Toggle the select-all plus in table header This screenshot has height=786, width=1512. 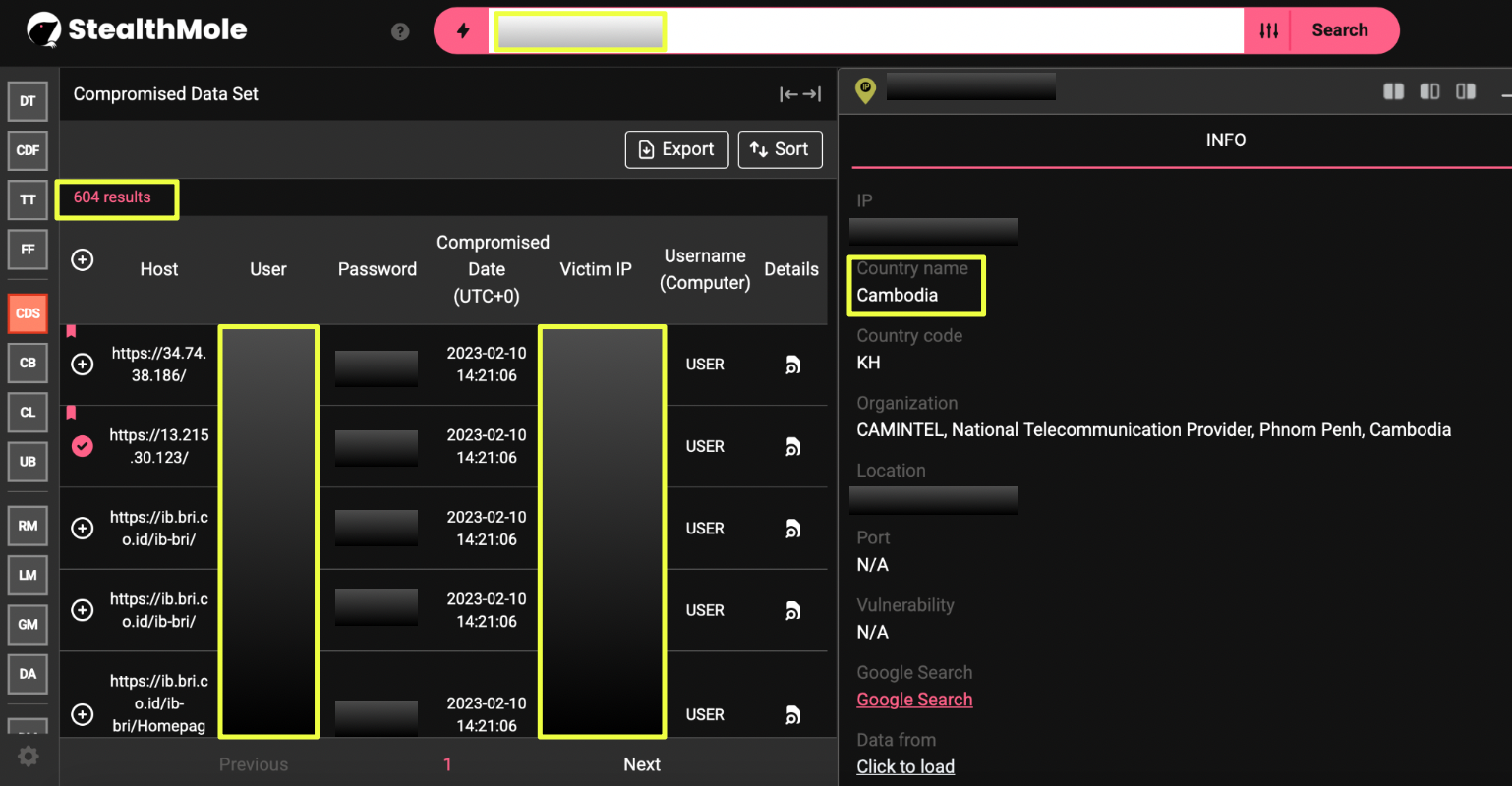click(83, 260)
